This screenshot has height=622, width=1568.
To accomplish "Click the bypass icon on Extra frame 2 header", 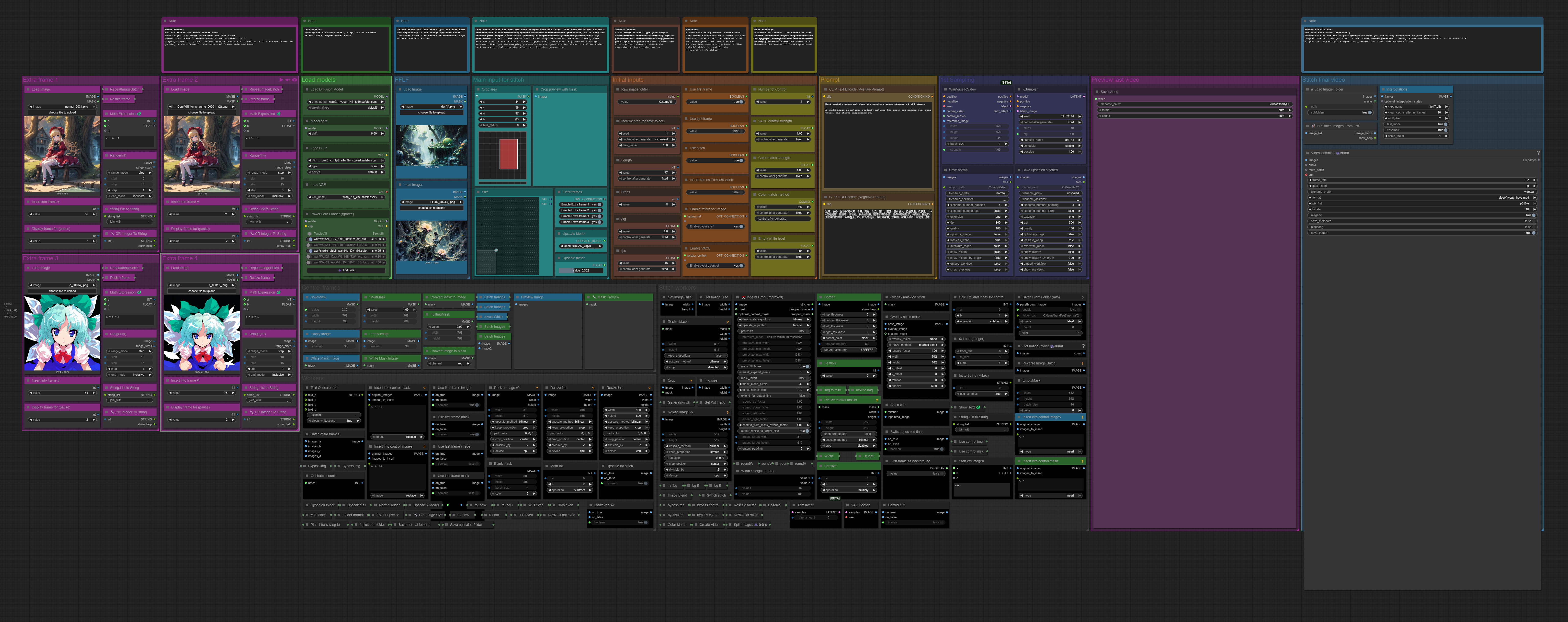I will (287, 80).
